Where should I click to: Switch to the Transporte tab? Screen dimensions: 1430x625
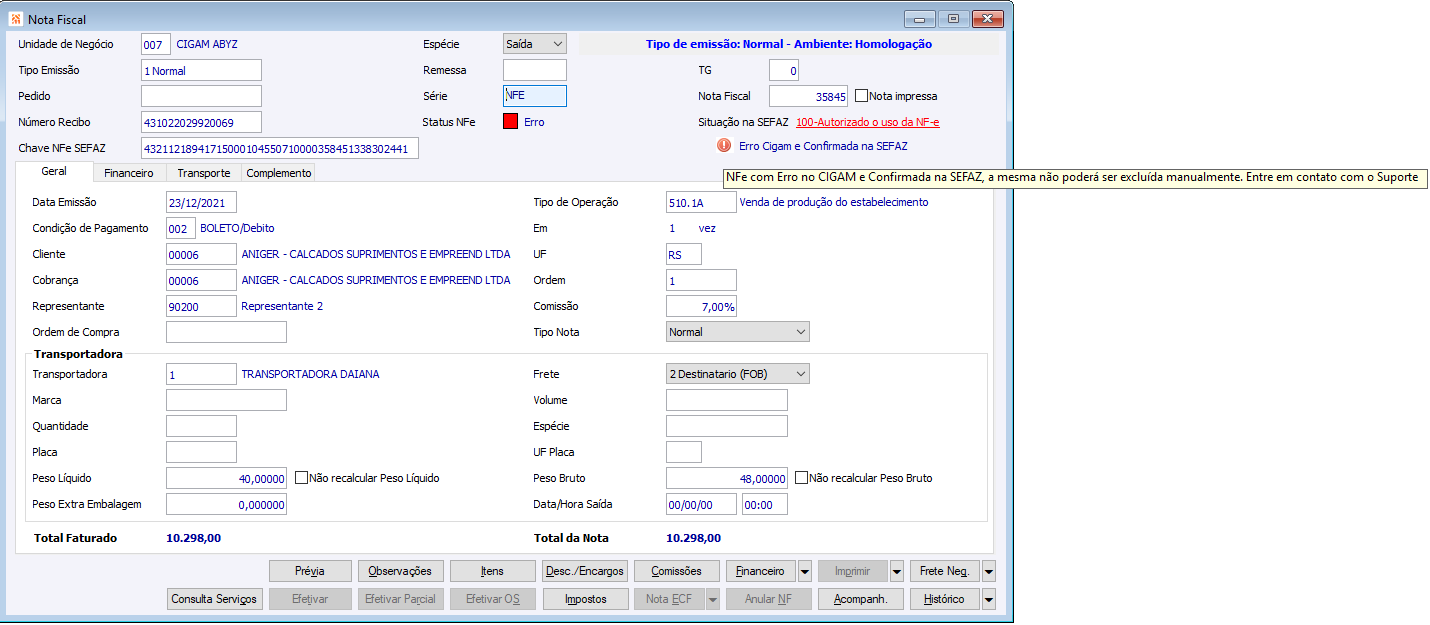[x=204, y=173]
